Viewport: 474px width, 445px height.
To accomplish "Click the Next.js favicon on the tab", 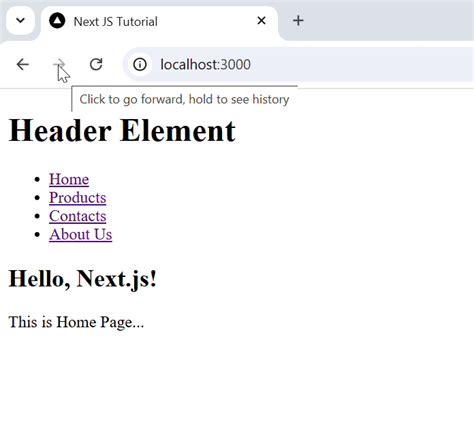I will click(x=57, y=21).
